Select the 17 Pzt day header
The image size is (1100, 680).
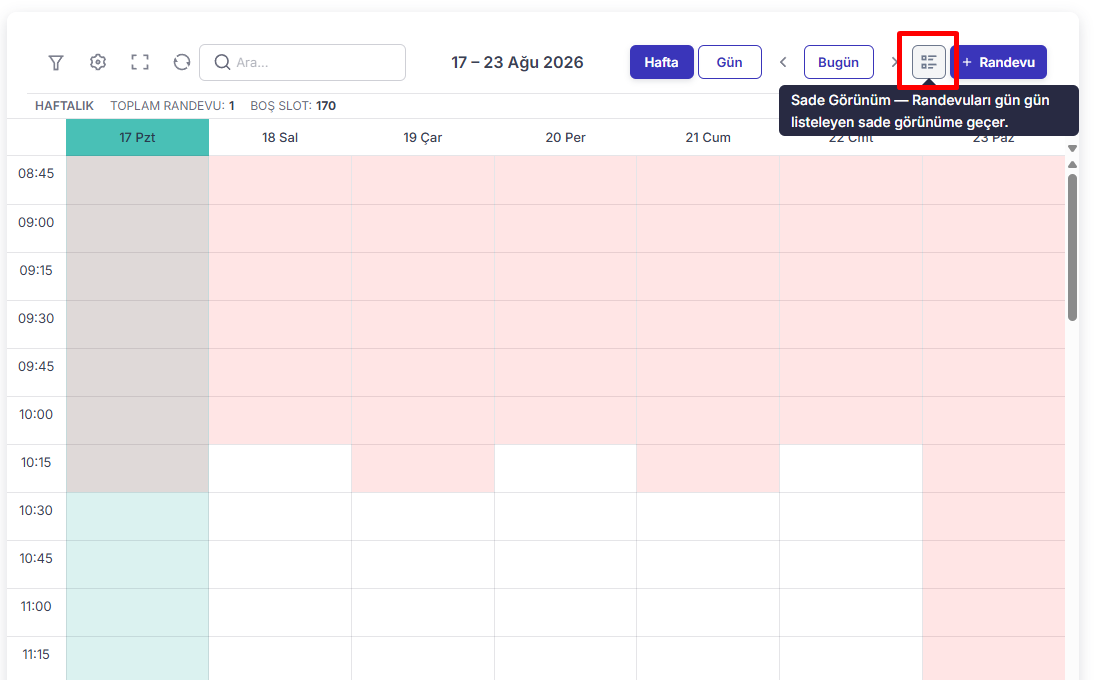(138, 138)
